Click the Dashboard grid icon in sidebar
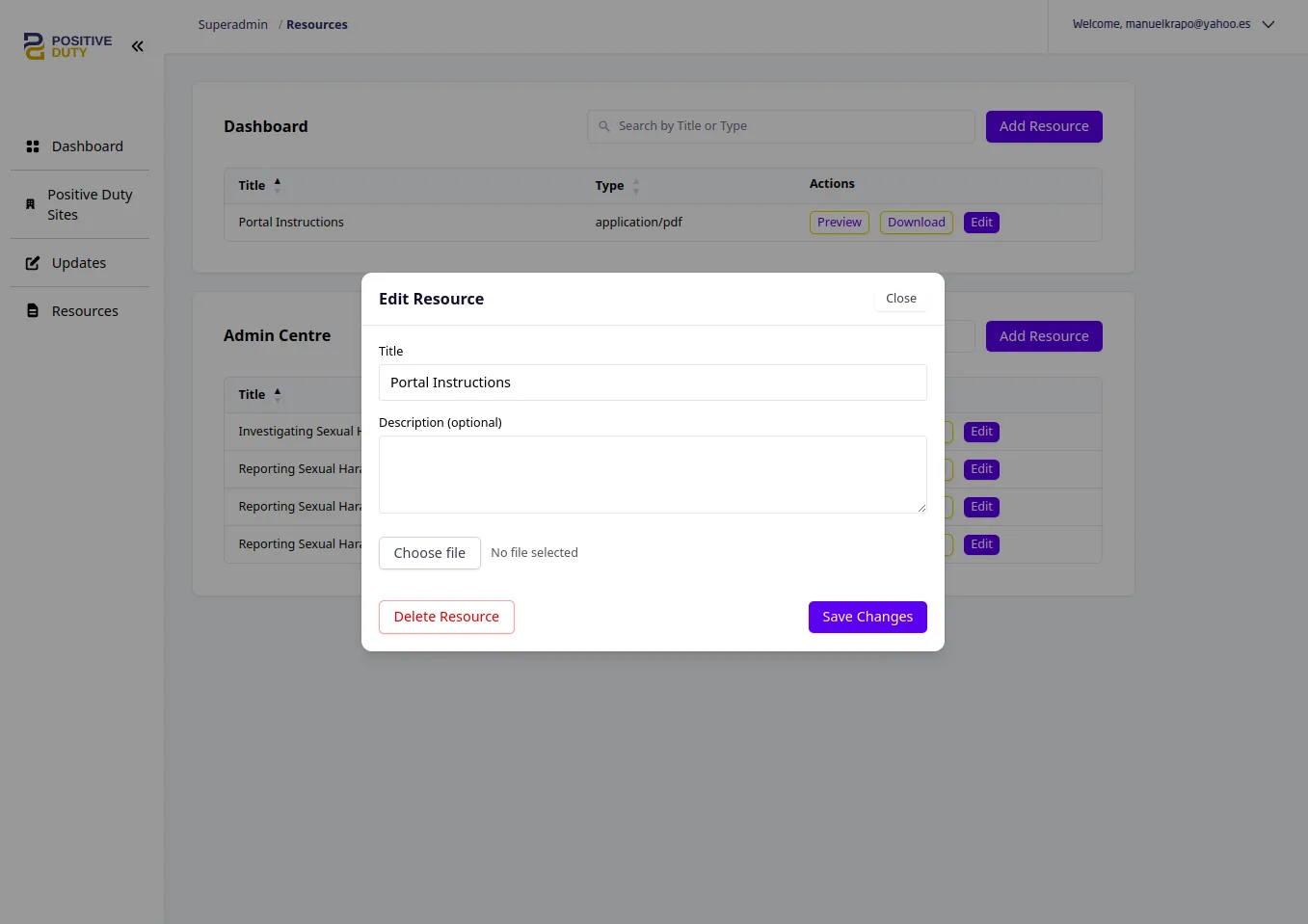This screenshot has height=924, width=1308. [32, 145]
